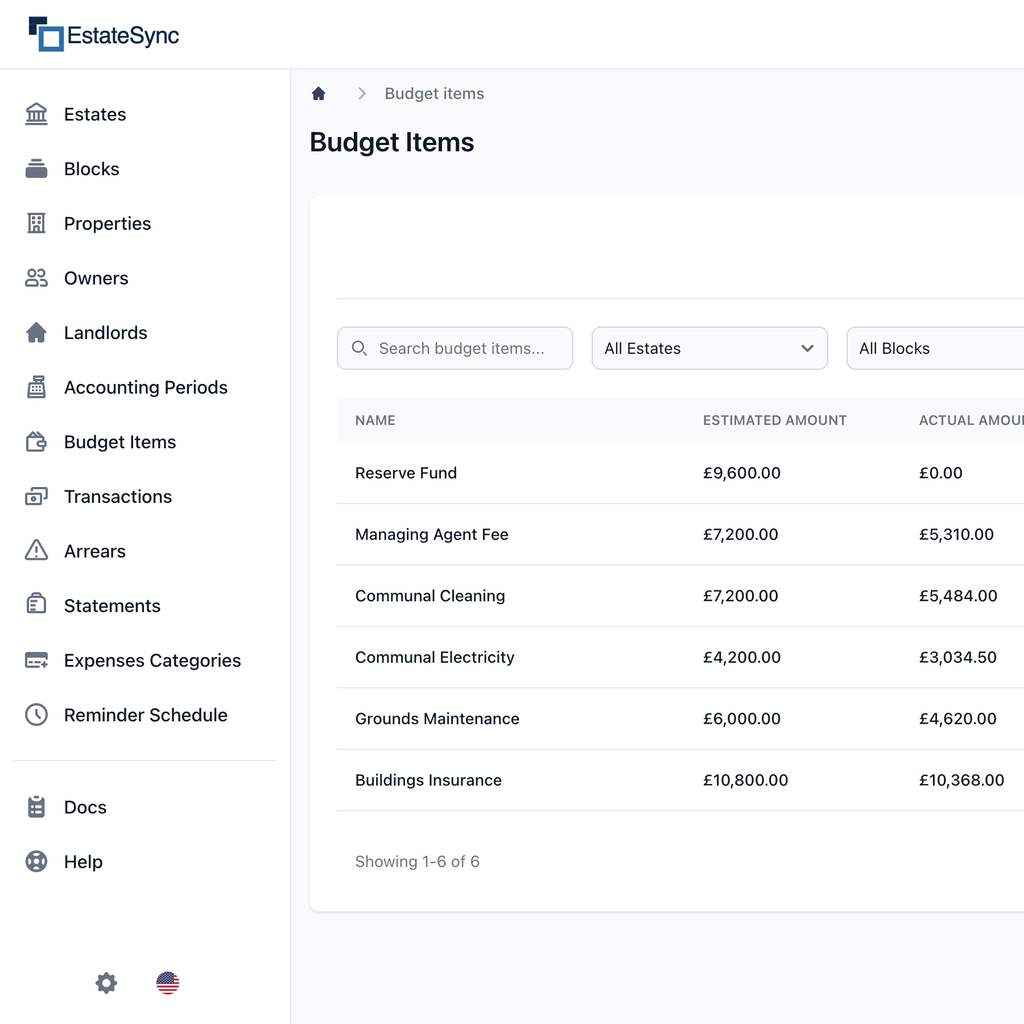Click the £10,800.00 estimated amount
Screen dimensions: 1024x1024
pyautogui.click(x=746, y=780)
